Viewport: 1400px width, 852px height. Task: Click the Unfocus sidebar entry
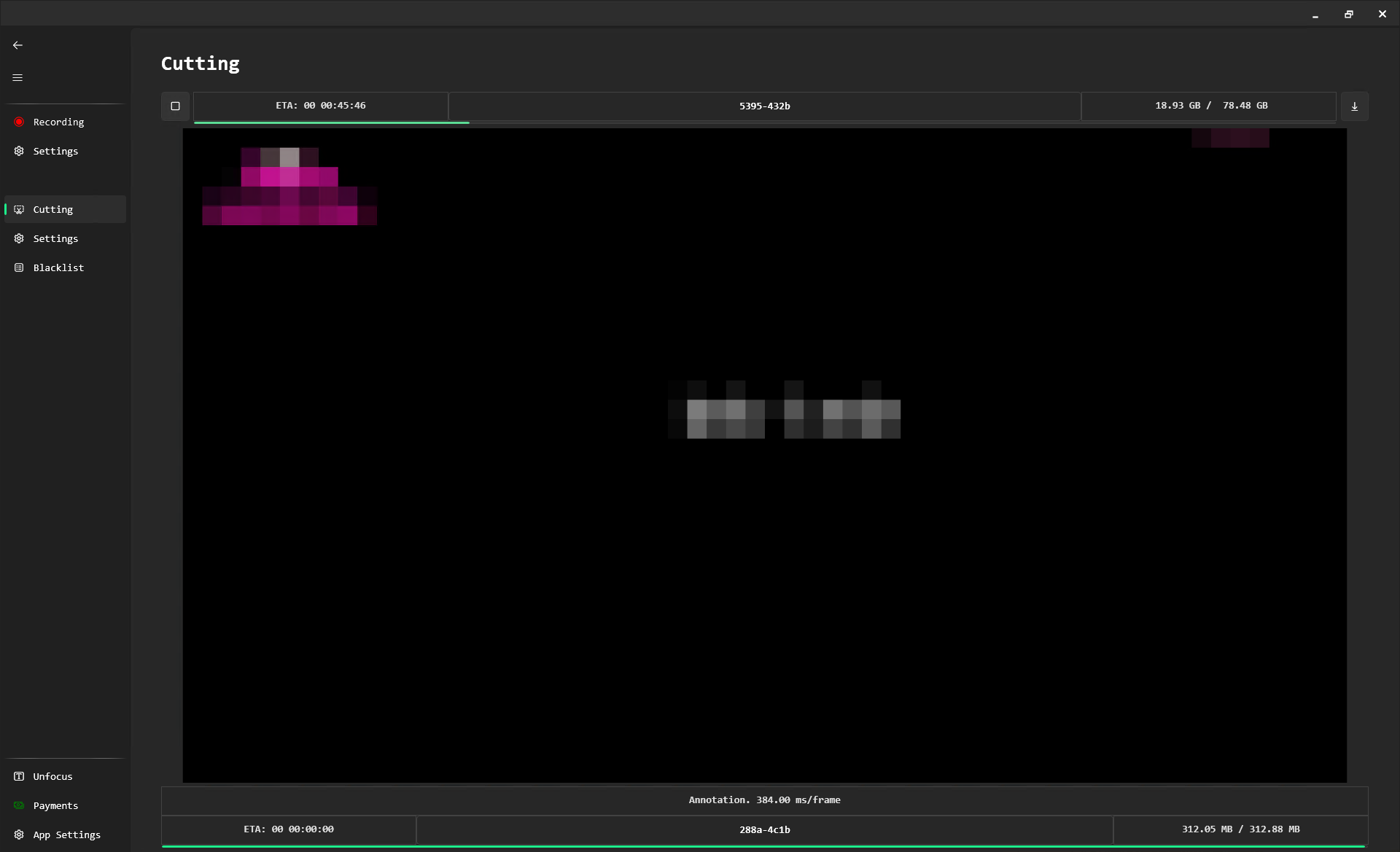coord(53,776)
